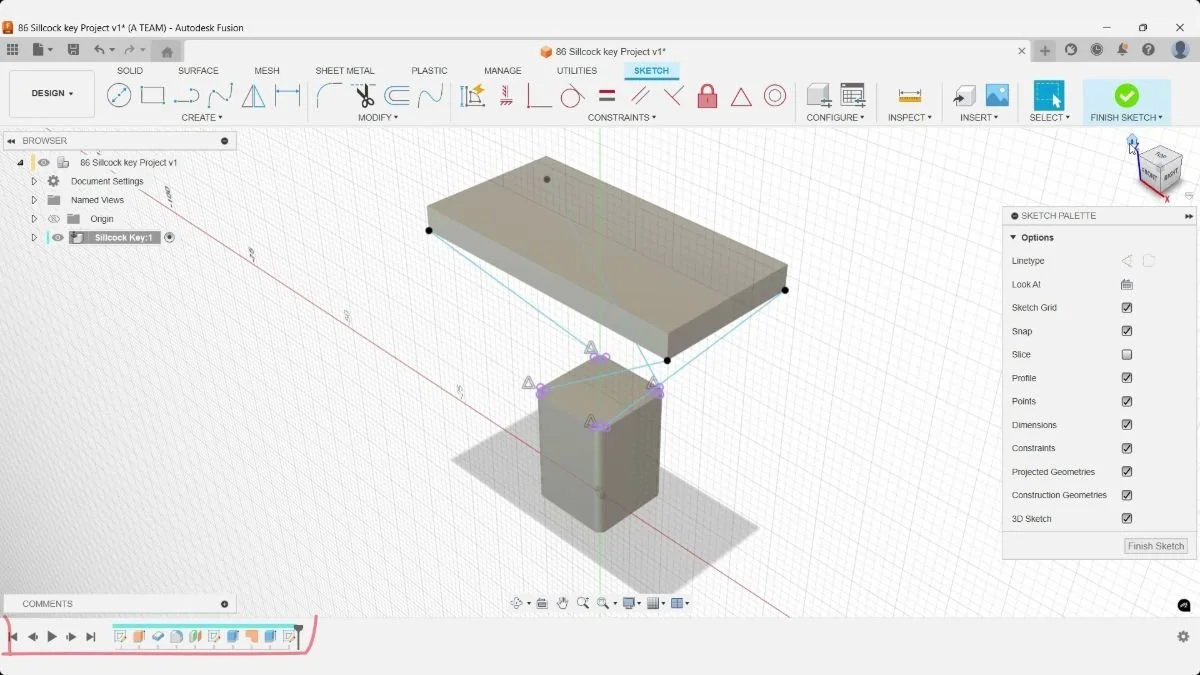Click the Insert Derive box icon
Viewport: 1200px width, 675px height.
point(964,96)
